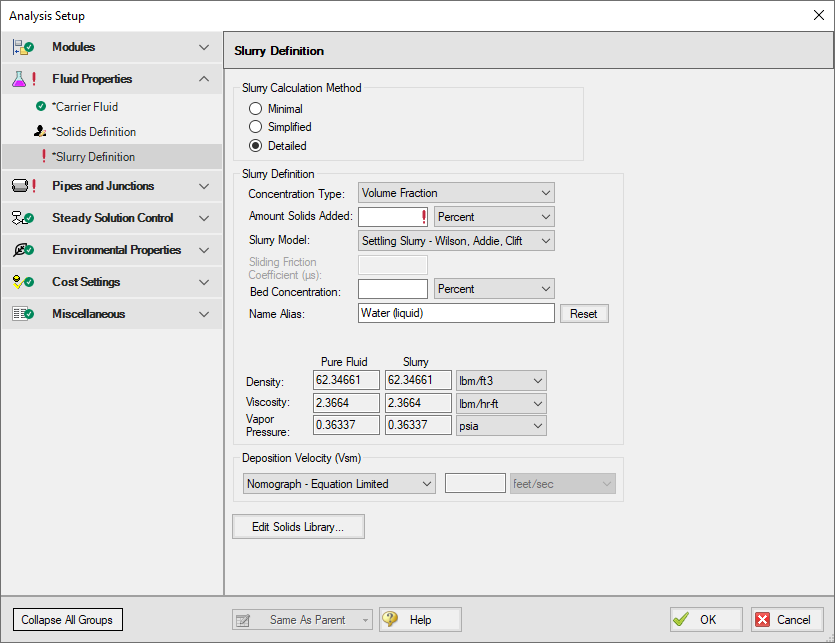Click the Environmental Properties icon
Image resolution: width=835 pixels, height=643 pixels.
pyautogui.click(x=22, y=250)
